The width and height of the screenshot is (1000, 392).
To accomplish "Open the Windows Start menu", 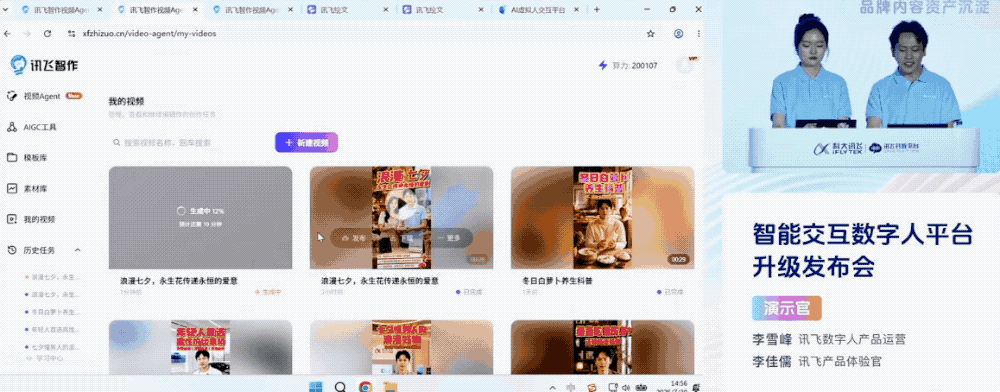I will 316,386.
